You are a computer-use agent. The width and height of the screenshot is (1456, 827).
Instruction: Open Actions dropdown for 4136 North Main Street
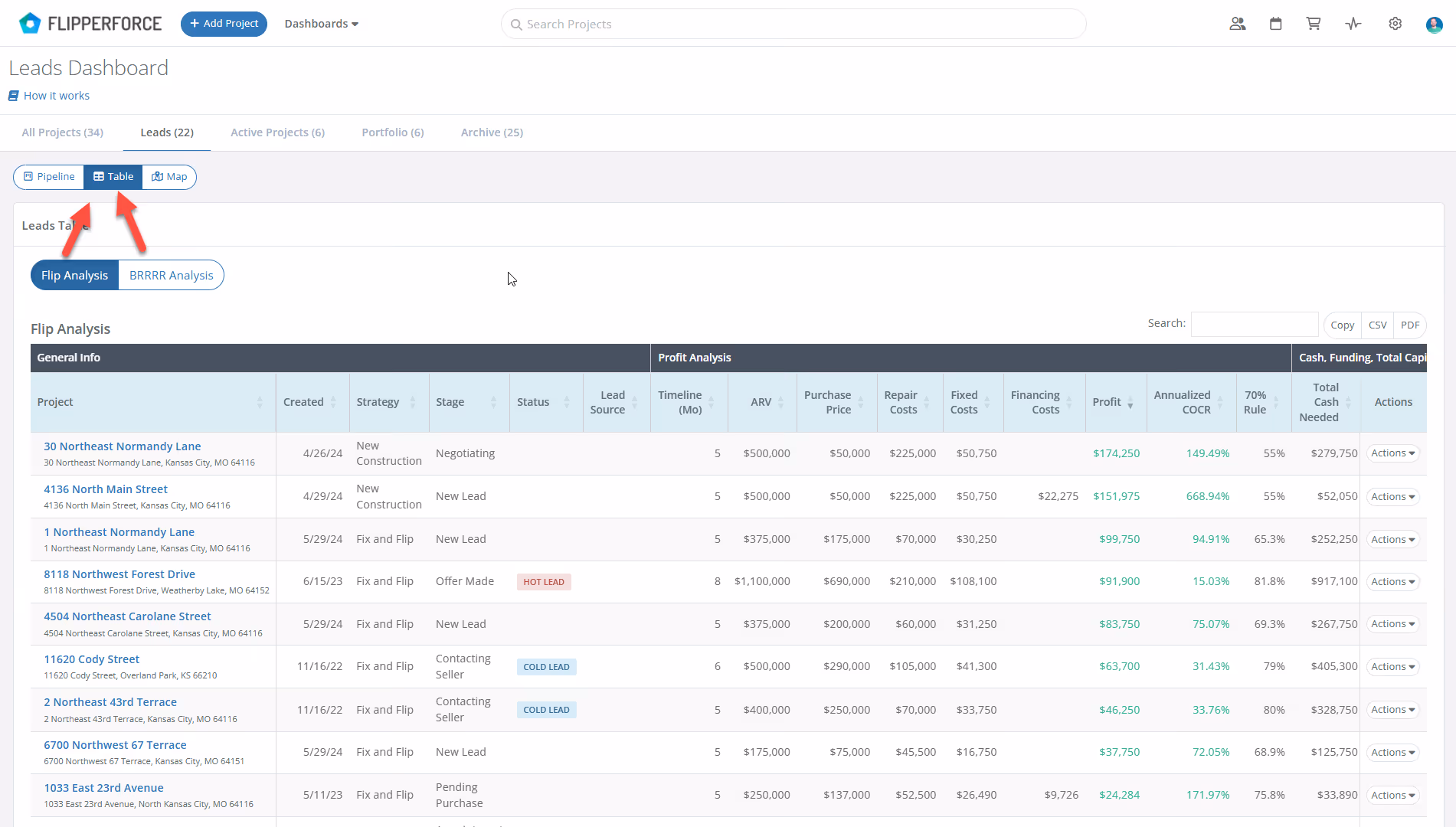click(x=1393, y=497)
